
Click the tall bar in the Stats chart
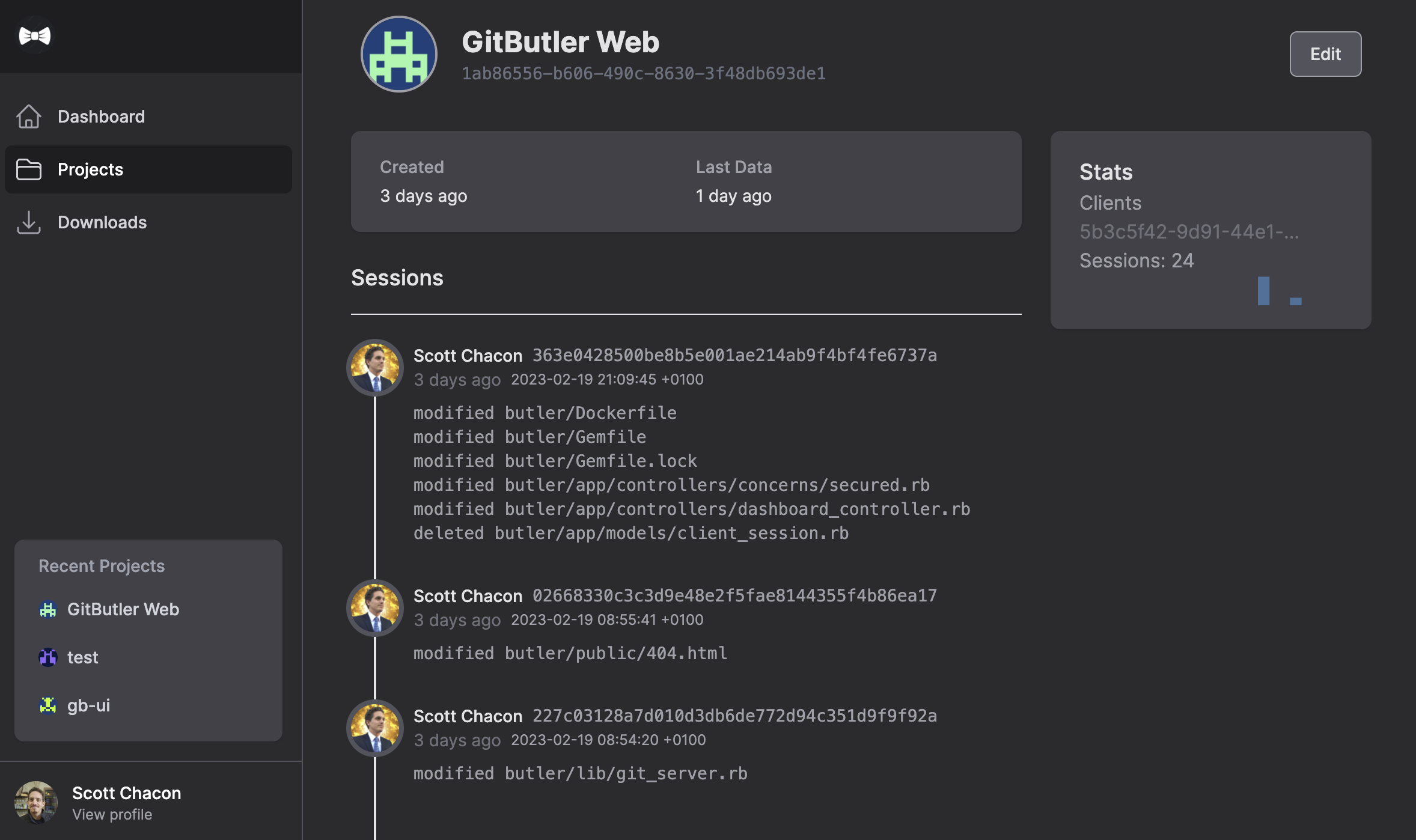(1263, 291)
